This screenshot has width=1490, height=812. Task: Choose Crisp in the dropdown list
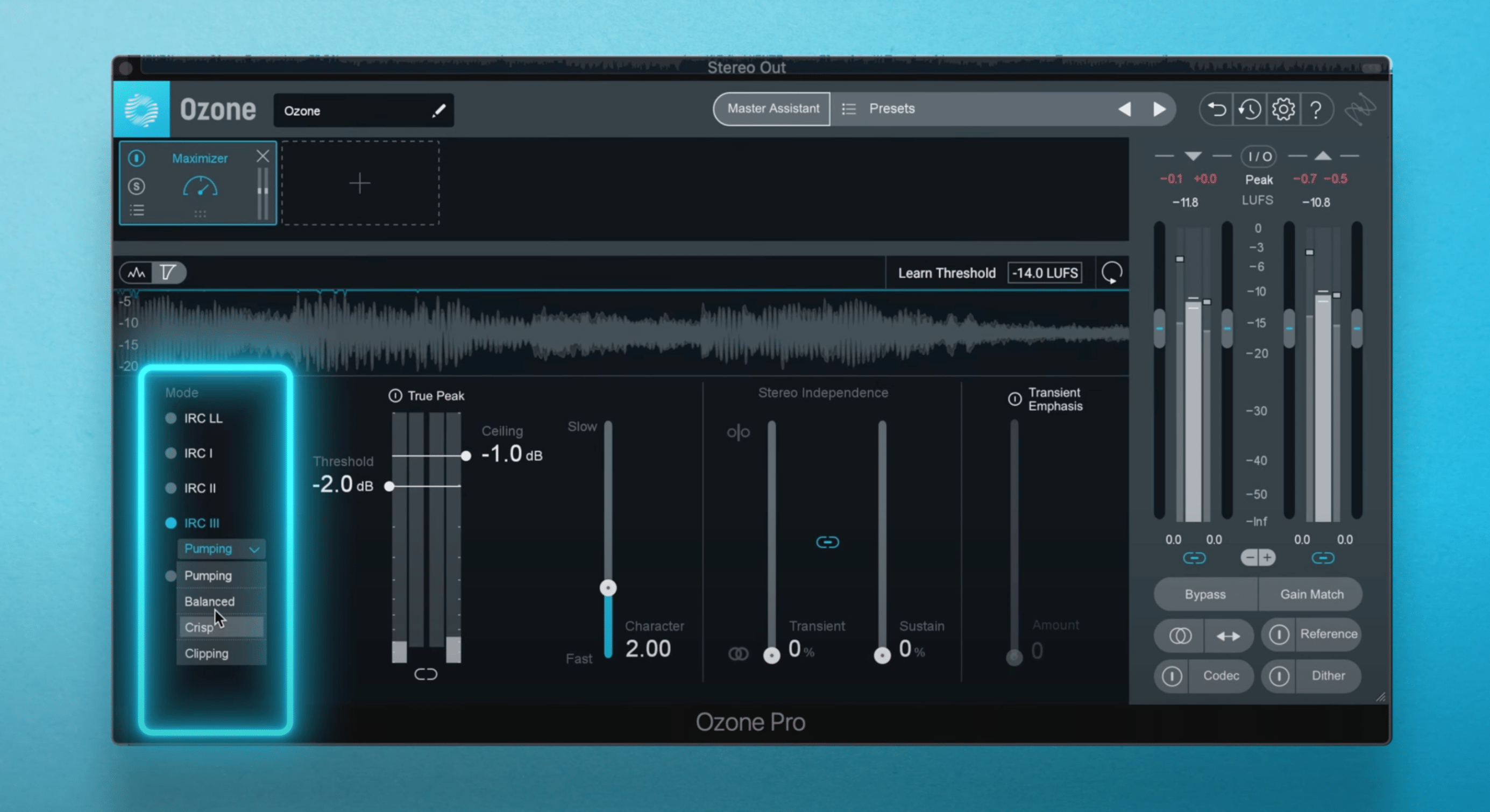222,628
